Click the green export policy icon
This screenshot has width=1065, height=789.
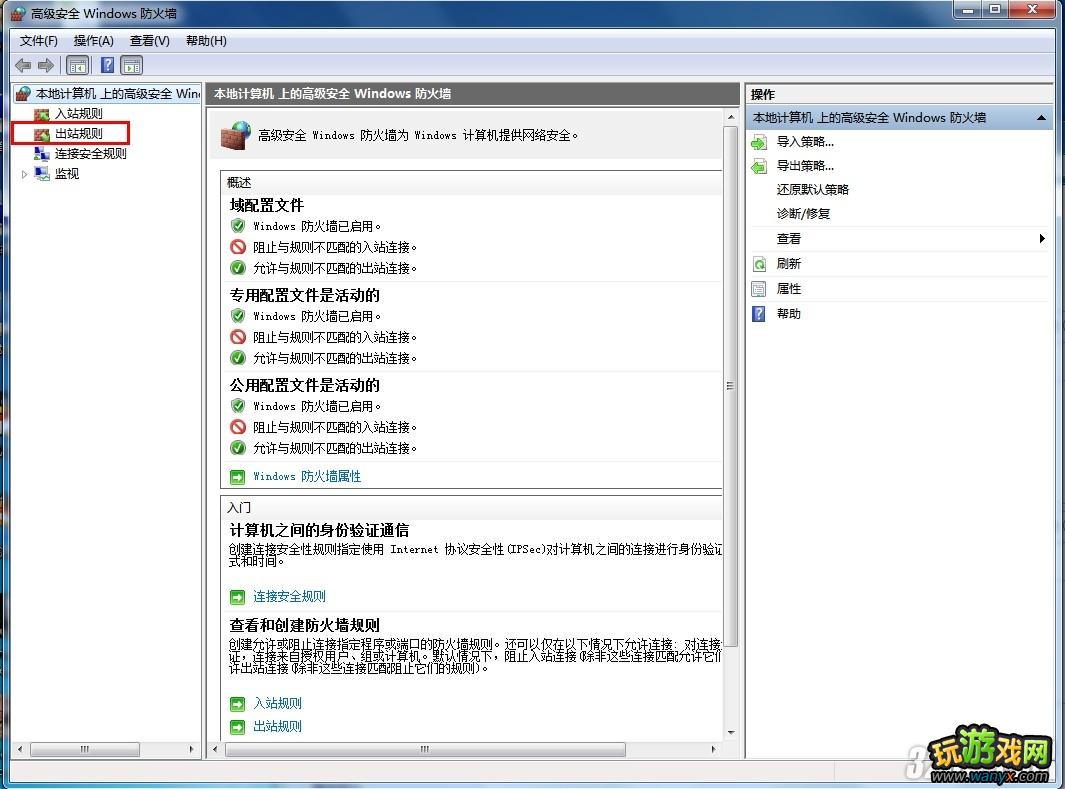point(759,166)
